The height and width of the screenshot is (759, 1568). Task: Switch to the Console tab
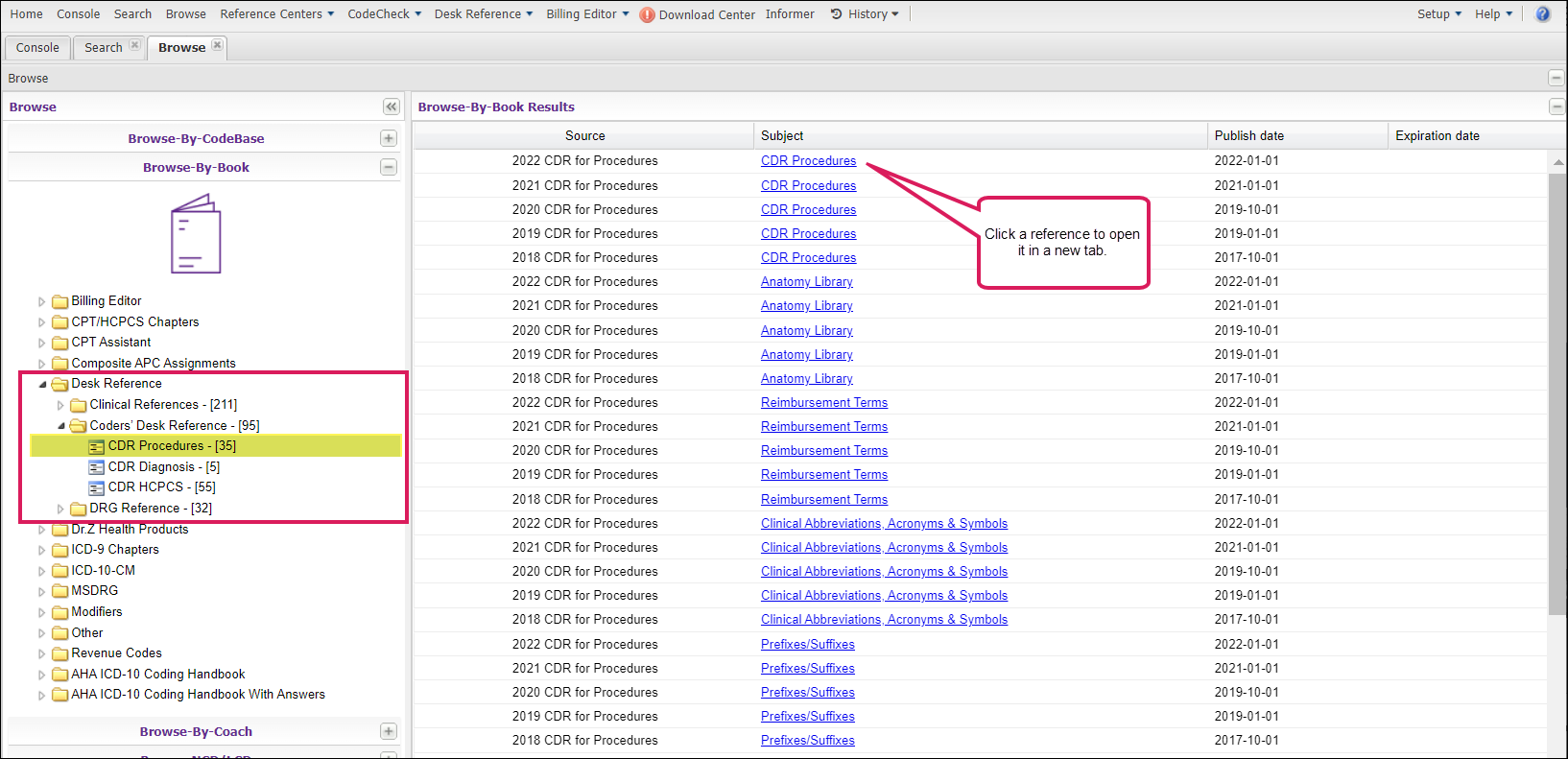[37, 47]
